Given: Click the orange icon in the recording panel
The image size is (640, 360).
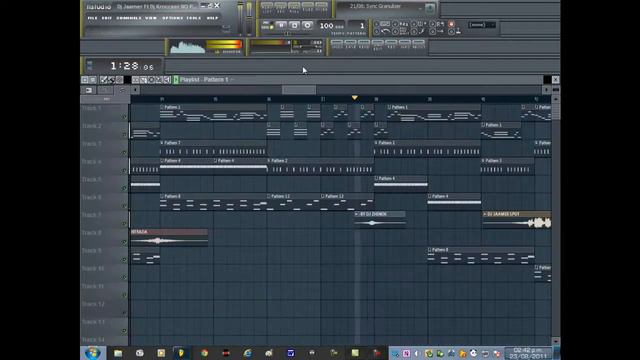Looking at the screenshot, I should pyautogui.click(x=451, y=24).
